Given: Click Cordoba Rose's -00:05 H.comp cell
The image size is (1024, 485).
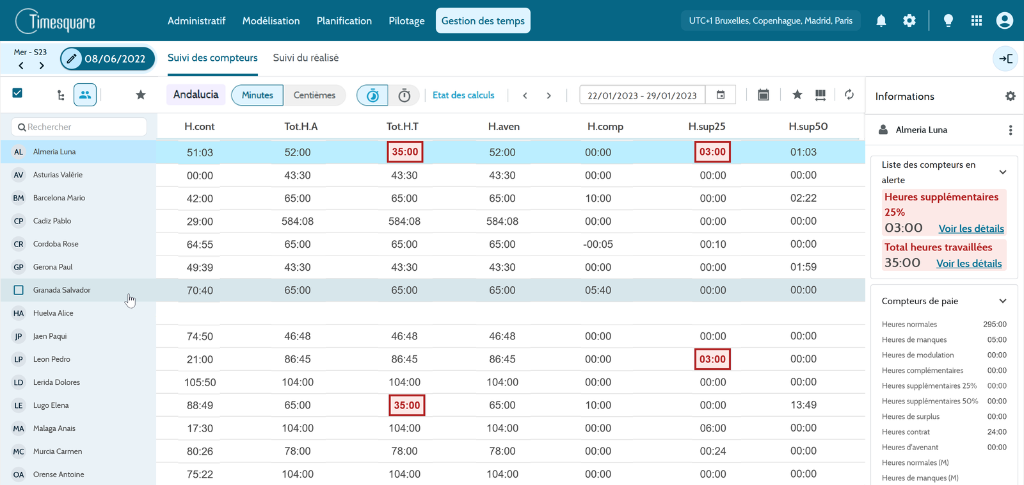Looking at the screenshot, I should [x=598, y=244].
